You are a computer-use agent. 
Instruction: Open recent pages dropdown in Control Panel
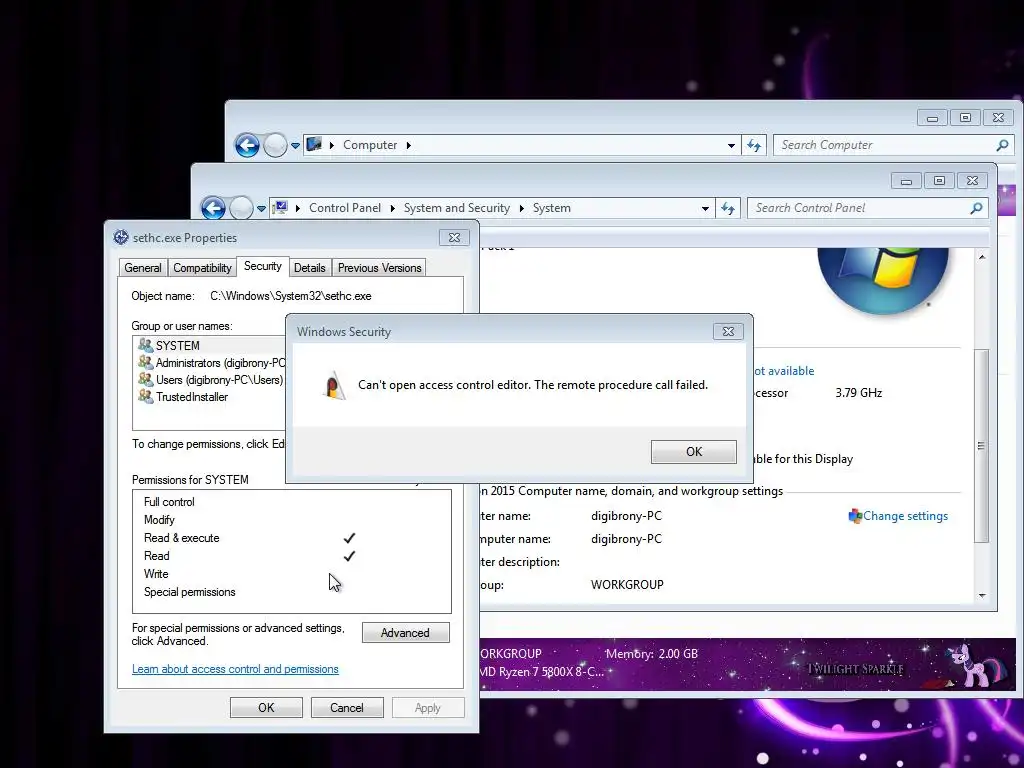tap(261, 209)
